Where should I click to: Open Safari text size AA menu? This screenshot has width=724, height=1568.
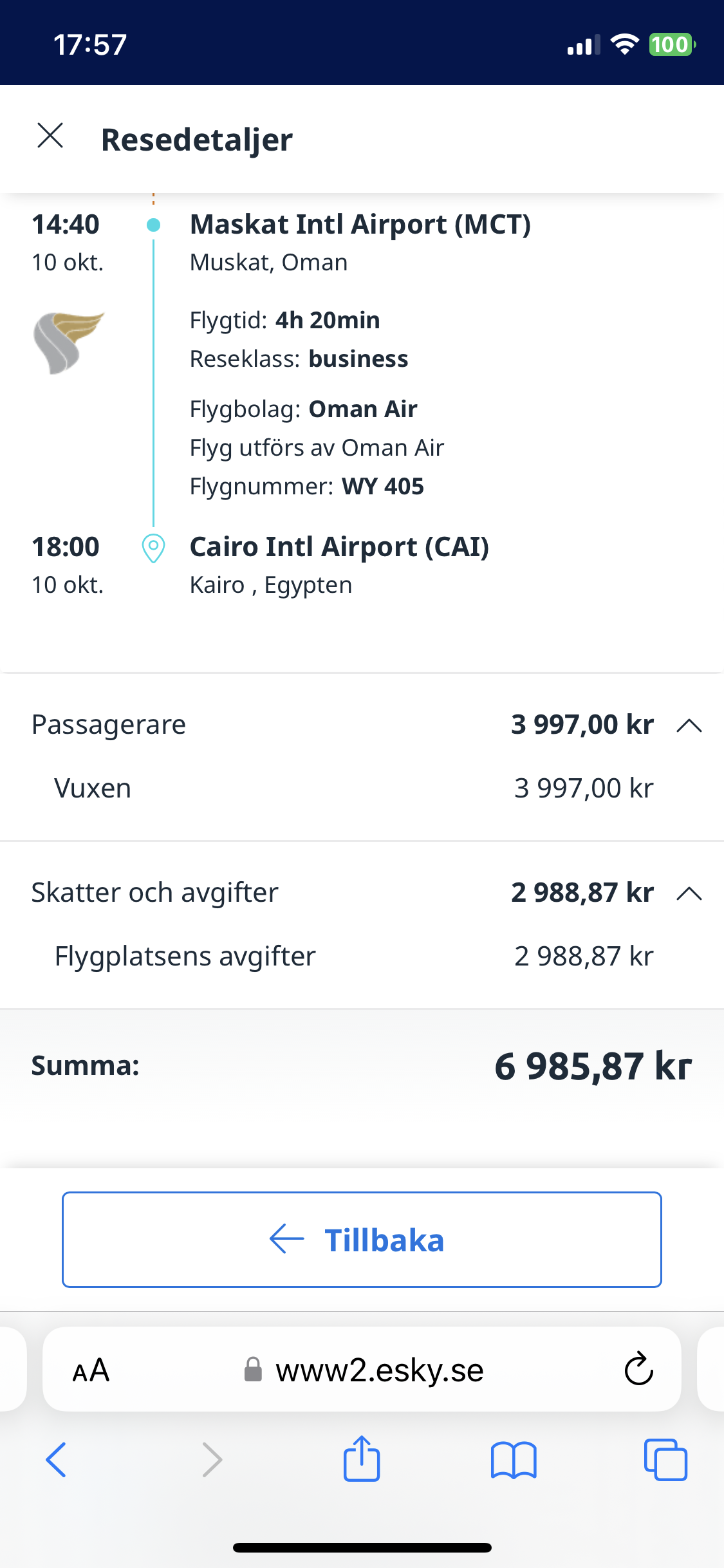tap(91, 1370)
